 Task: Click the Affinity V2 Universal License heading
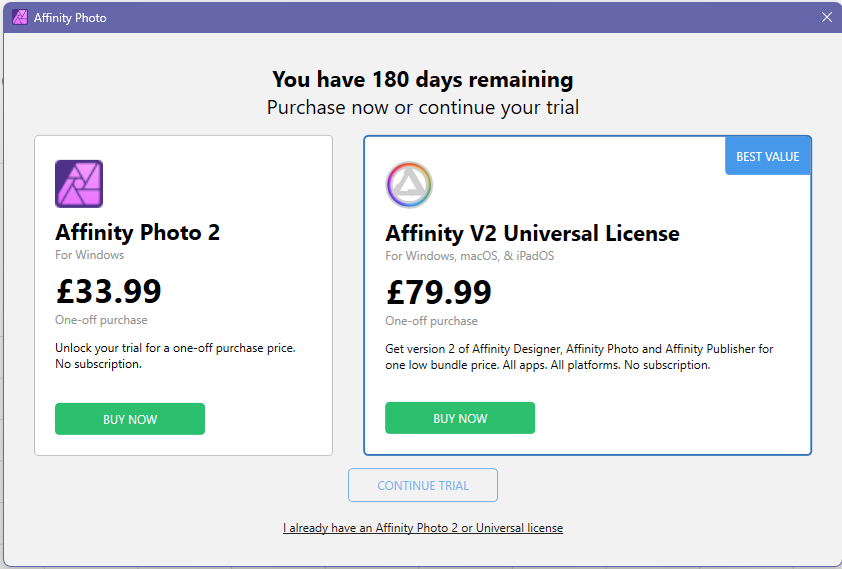[x=532, y=234]
